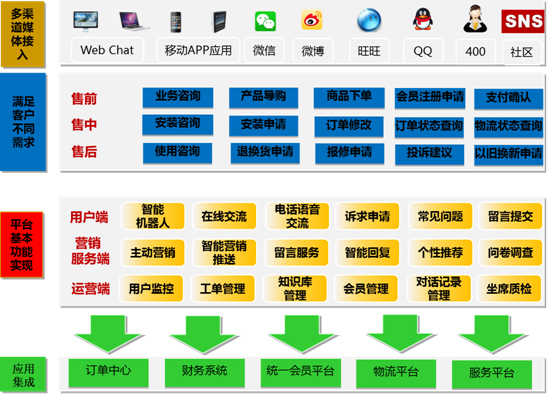The width and height of the screenshot is (549, 395).
Task: Click the headset agent icon
Action: 475,19
